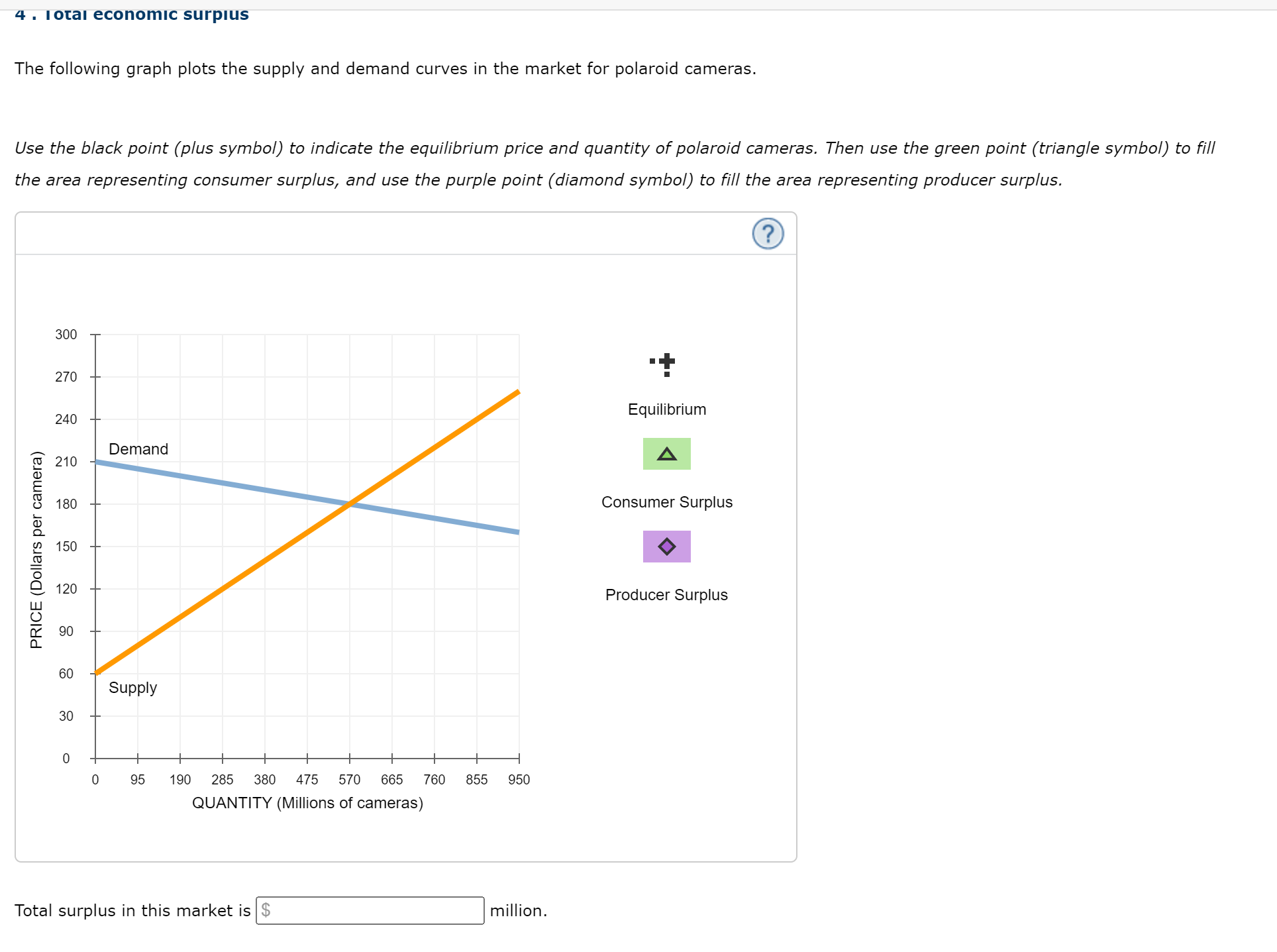
Task: Open the question mark help icon
Action: coord(767,233)
